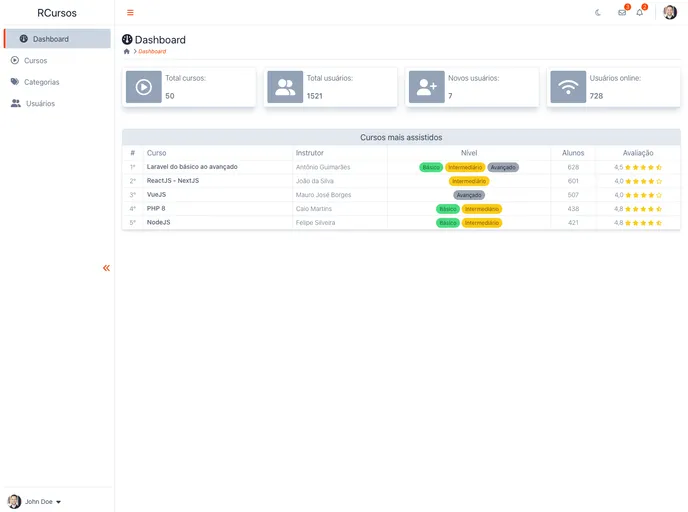Click the Total usuários value 1521
Viewport: 688px width, 512px height.
pos(315,96)
